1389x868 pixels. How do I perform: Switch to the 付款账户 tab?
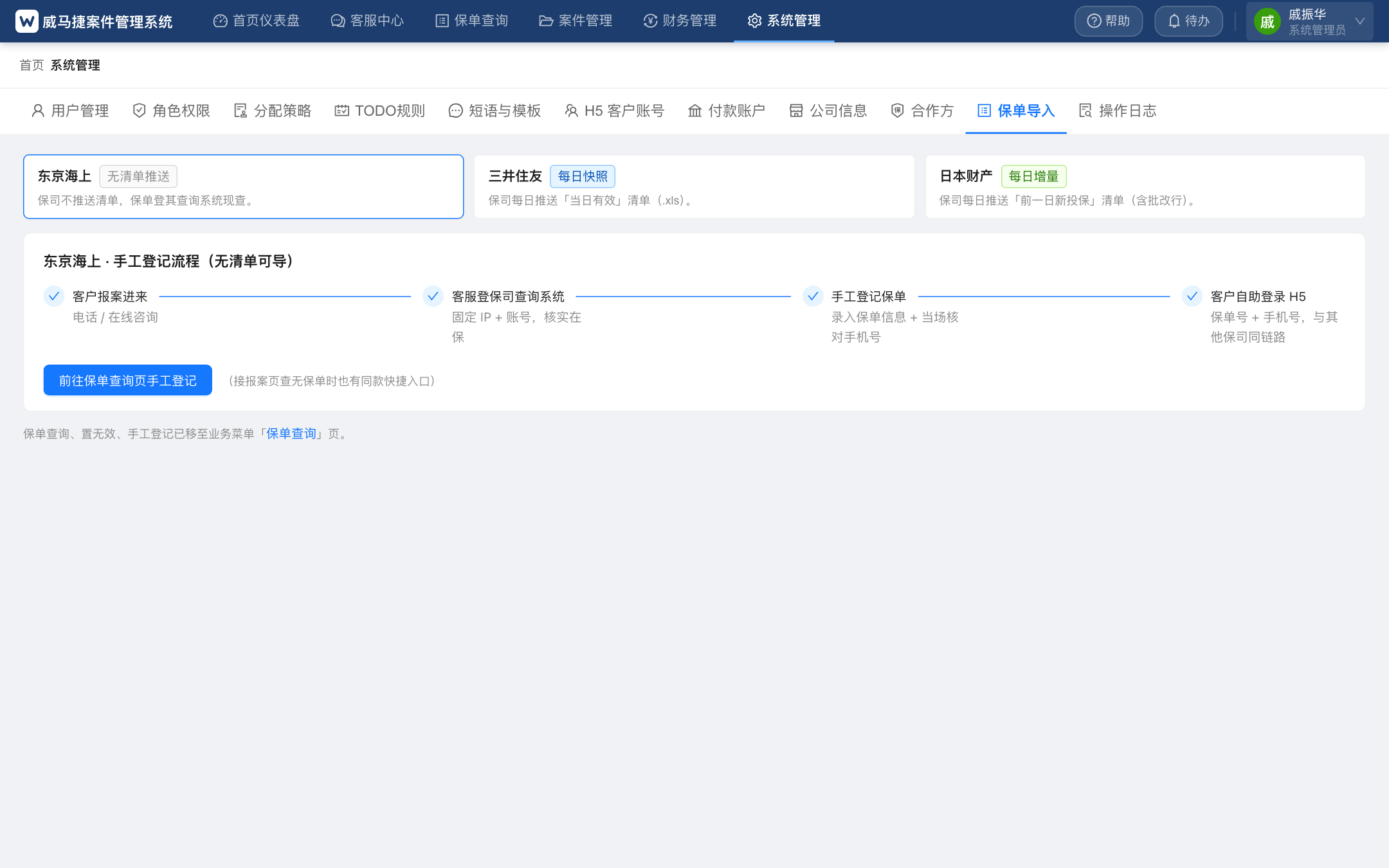[727, 111]
